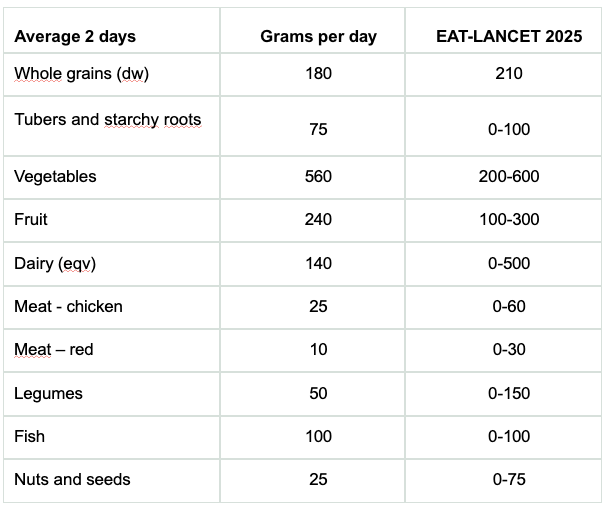609x512 pixels.
Task: Select the 200-600 range for vegetables
Action: 509,177
